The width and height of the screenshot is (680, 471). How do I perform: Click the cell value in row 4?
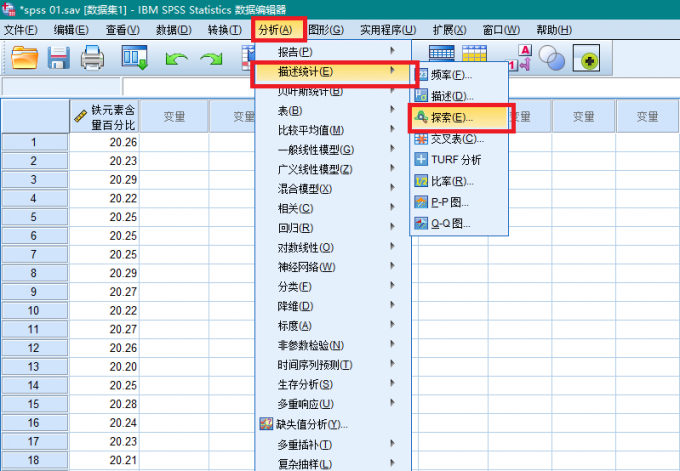coord(104,198)
